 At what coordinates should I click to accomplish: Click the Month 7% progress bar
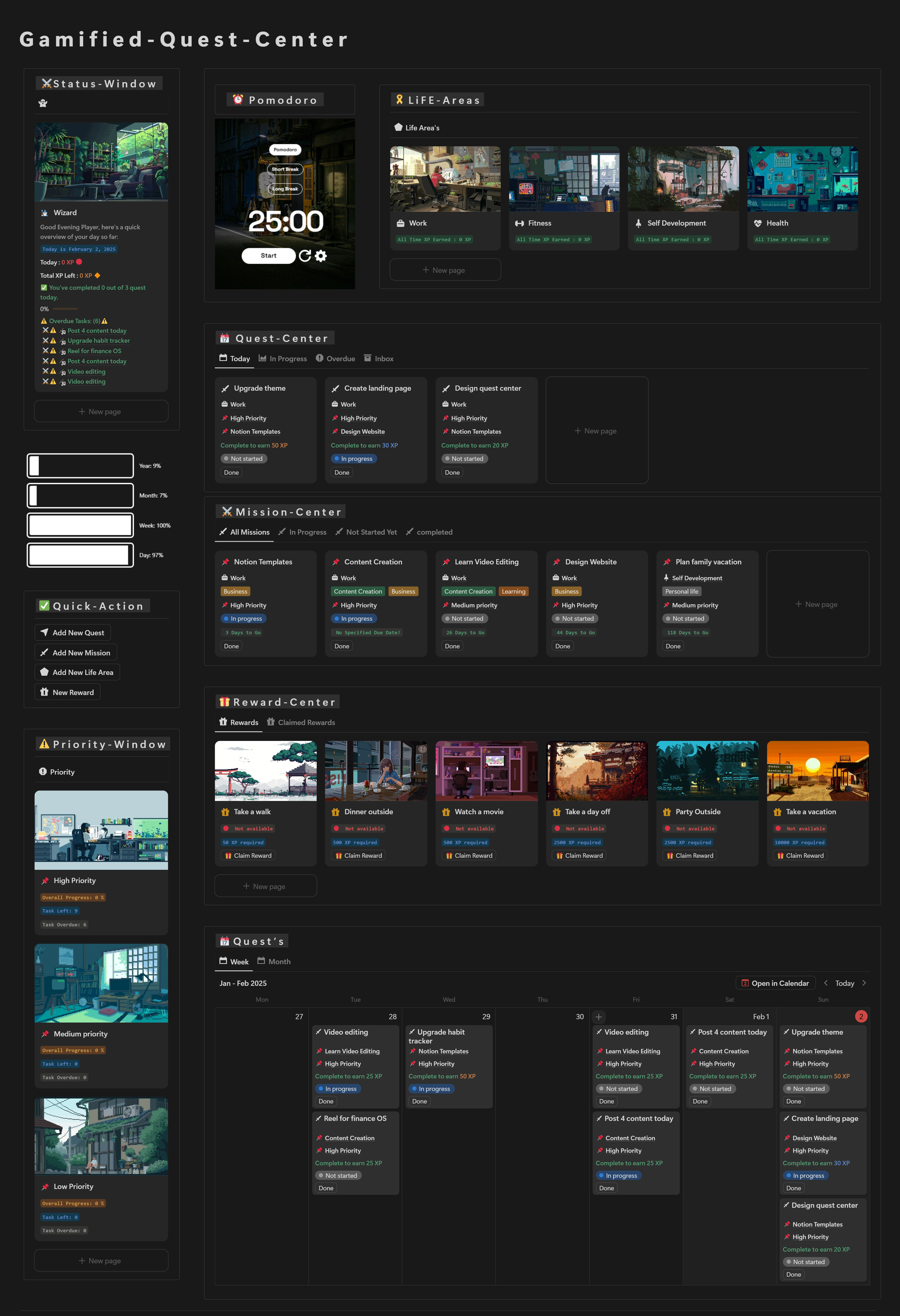click(x=80, y=496)
